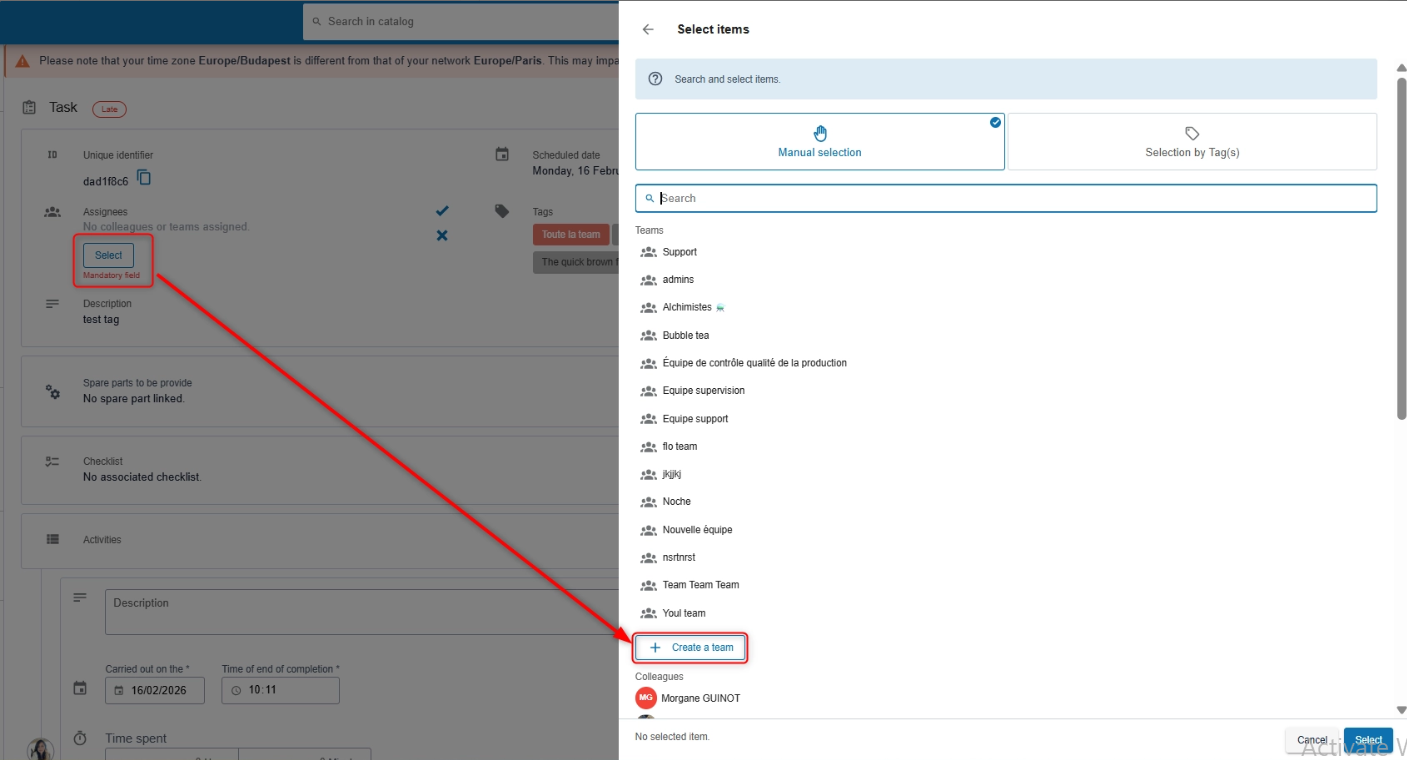Viewport: 1407px width, 760px height.
Task: Switch to Manual selection tab
Action: click(819, 141)
